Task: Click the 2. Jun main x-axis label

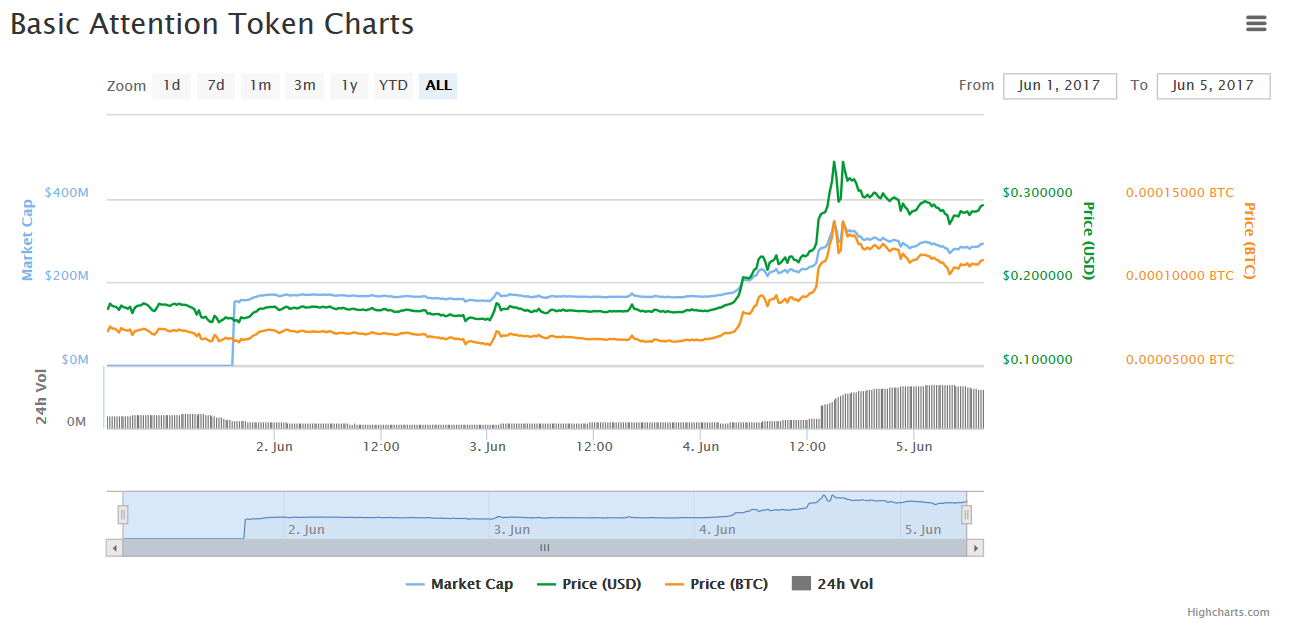Action: [x=274, y=447]
